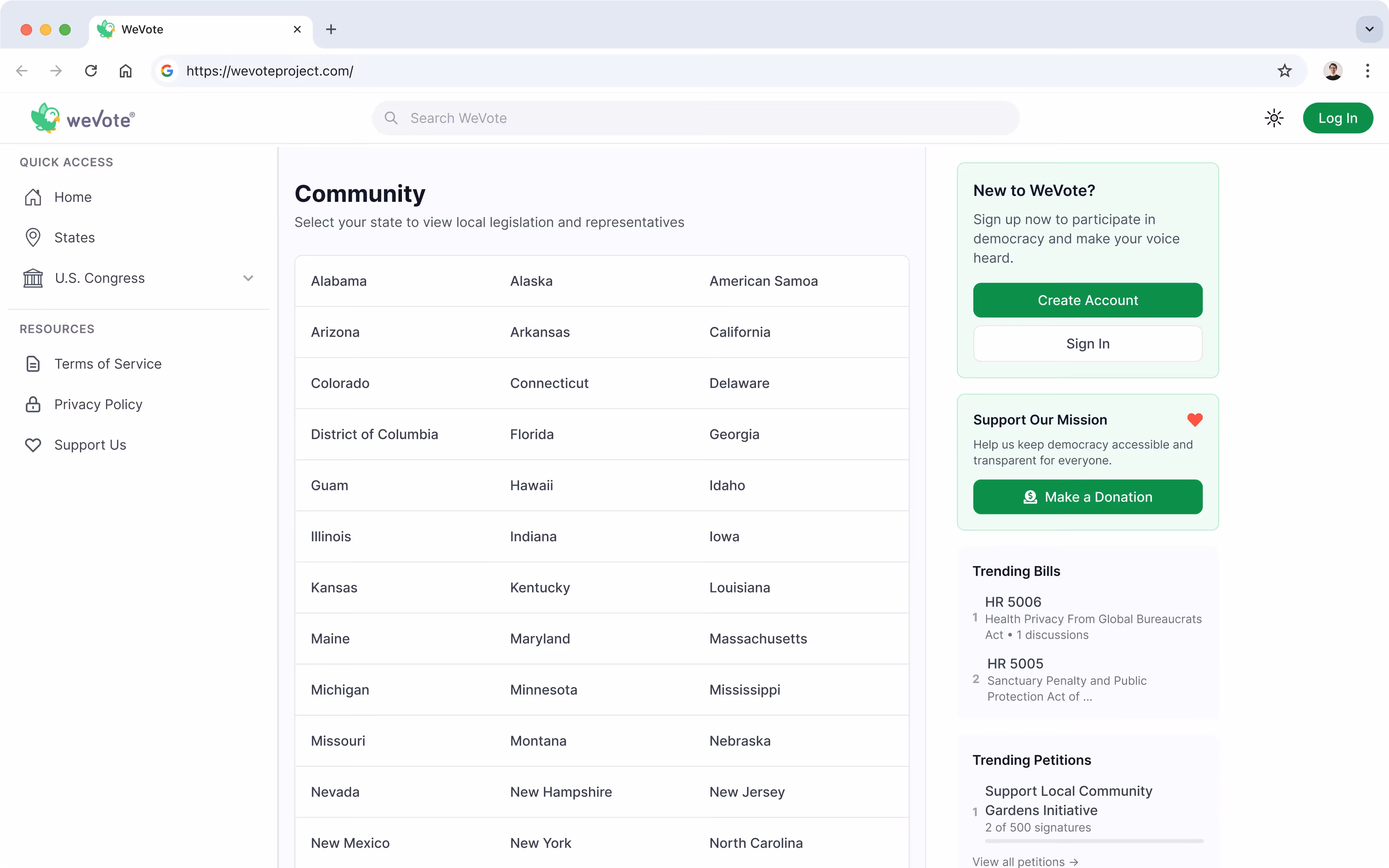Select Illinois from the state list
The width and height of the screenshot is (1389, 868).
pyautogui.click(x=330, y=537)
